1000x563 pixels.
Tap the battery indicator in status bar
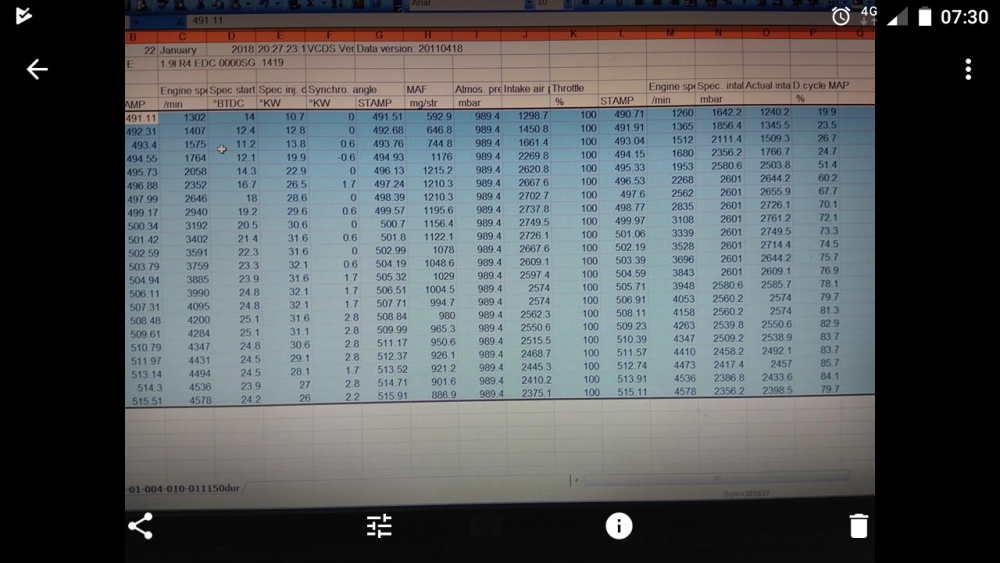click(924, 16)
